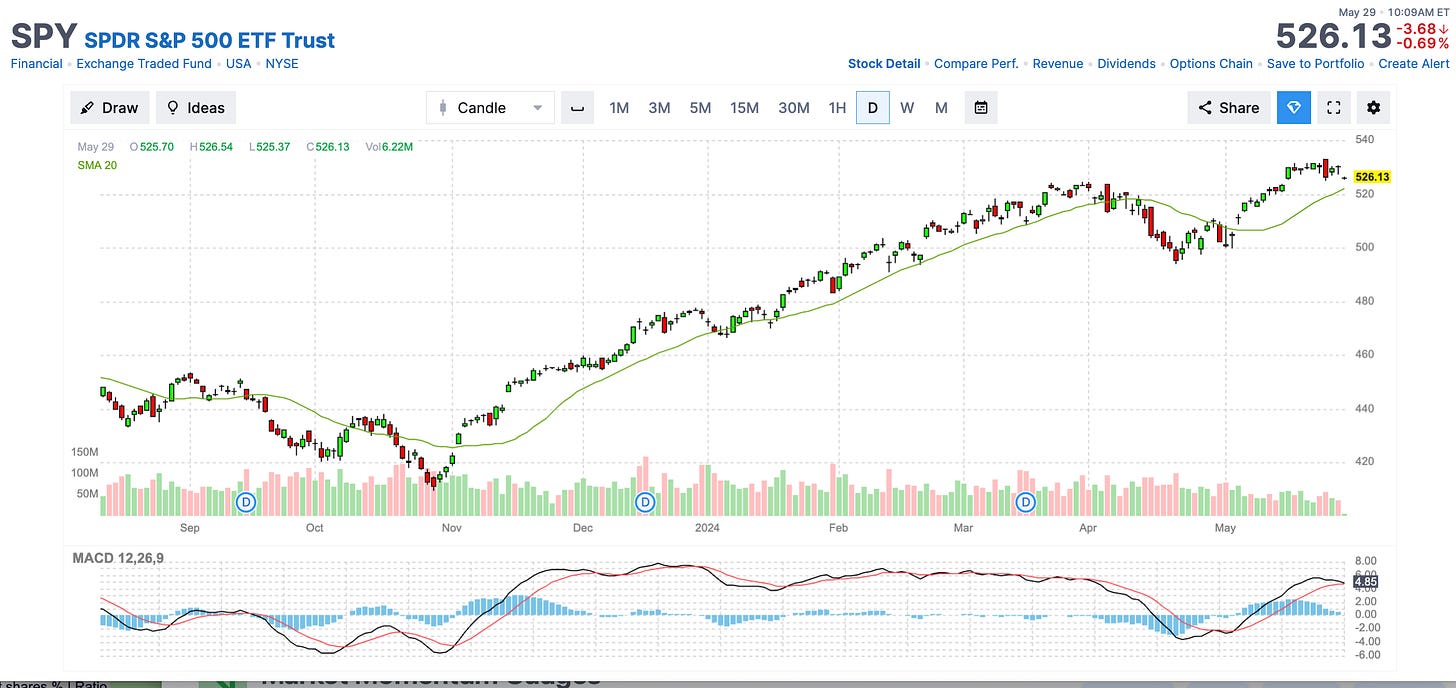Click the Share button
This screenshot has height=688, width=1456.
tap(1229, 108)
